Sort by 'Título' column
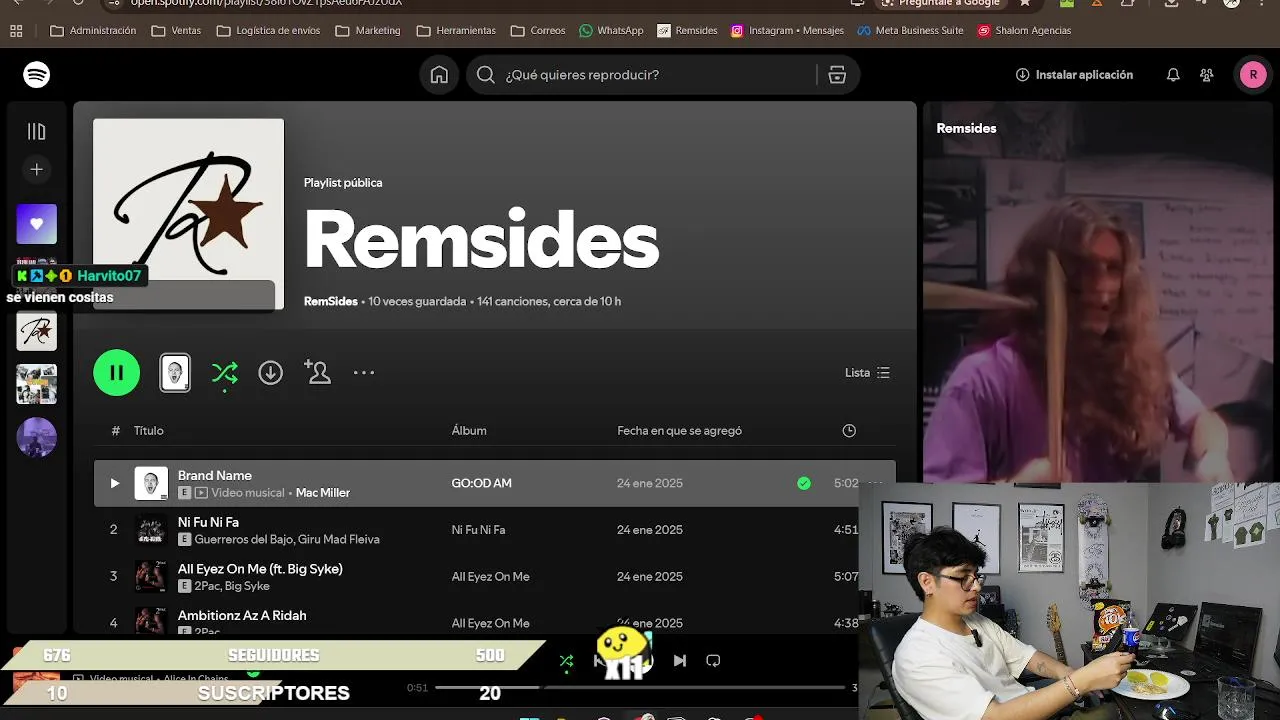The height and width of the screenshot is (720, 1280). [x=149, y=431]
